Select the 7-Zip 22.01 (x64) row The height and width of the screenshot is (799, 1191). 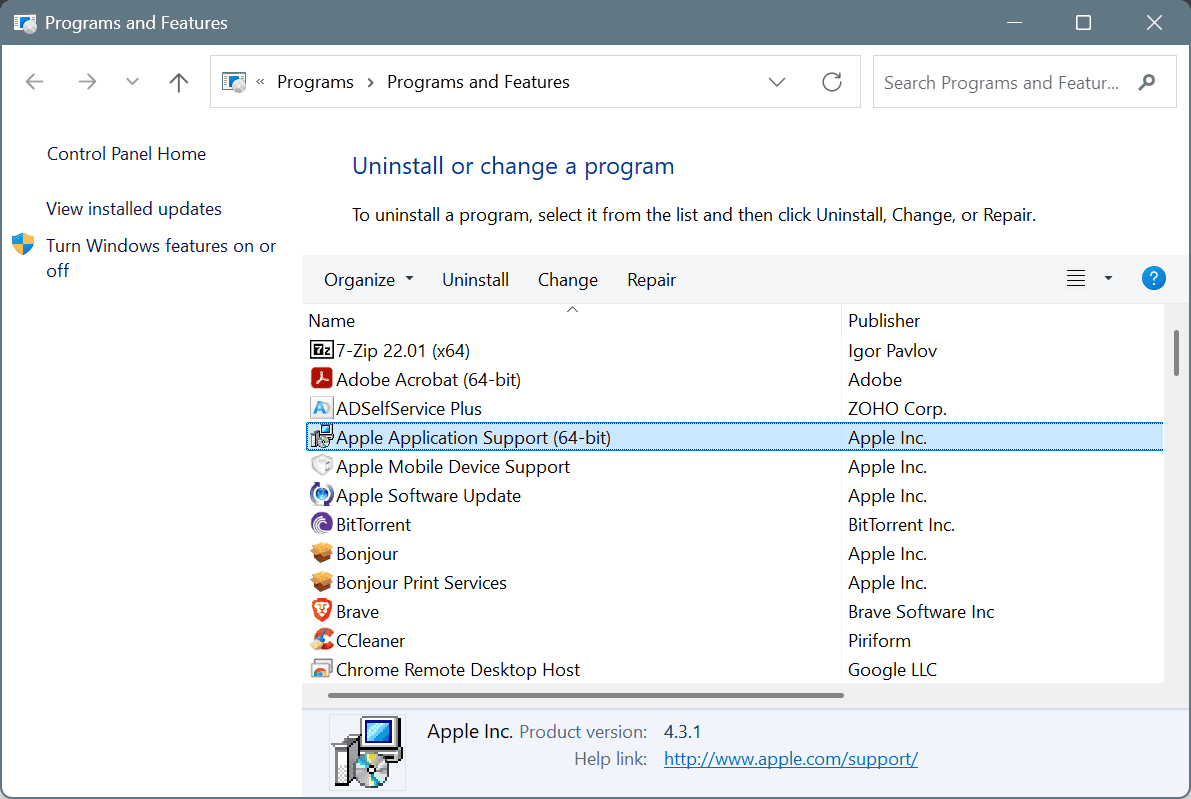click(x=734, y=350)
